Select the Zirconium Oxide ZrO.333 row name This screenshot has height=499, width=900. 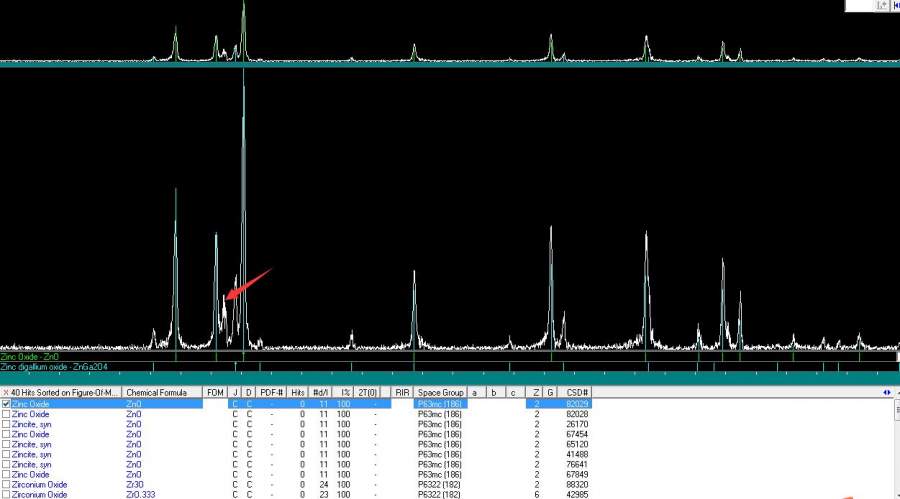click(39, 494)
